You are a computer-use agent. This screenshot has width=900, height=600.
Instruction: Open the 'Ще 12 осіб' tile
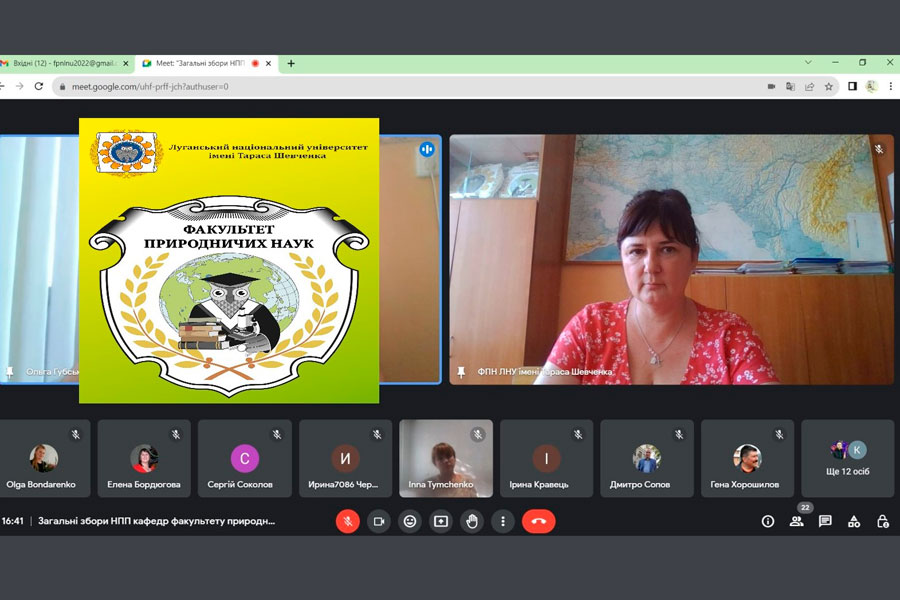pos(848,458)
